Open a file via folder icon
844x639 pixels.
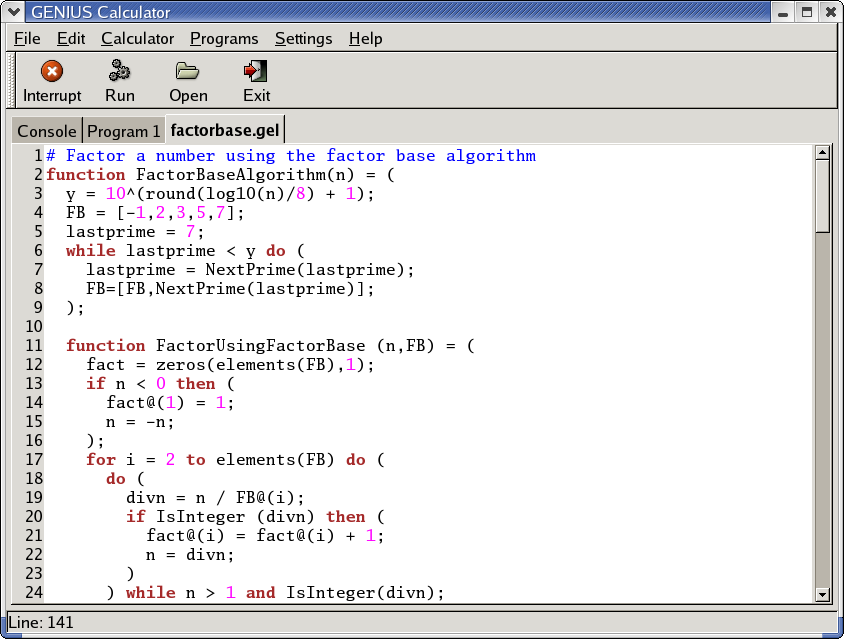point(187,71)
